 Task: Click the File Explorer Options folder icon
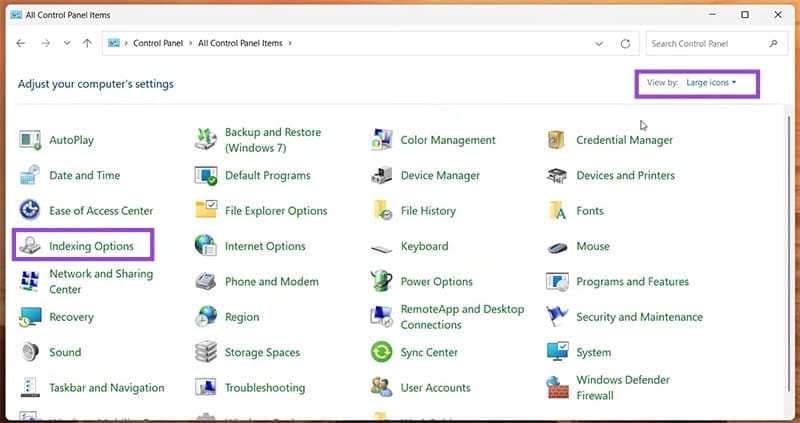pos(206,210)
